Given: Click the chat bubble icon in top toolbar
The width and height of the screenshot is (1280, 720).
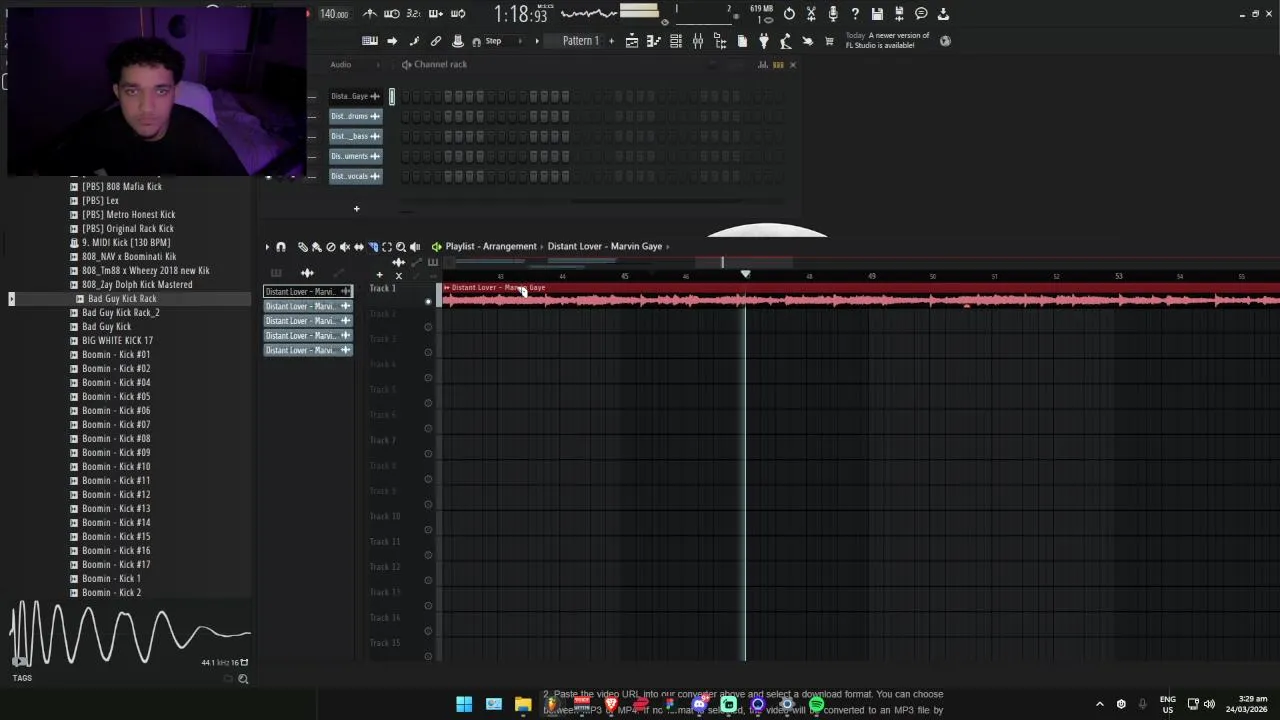Looking at the screenshot, I should 921,14.
